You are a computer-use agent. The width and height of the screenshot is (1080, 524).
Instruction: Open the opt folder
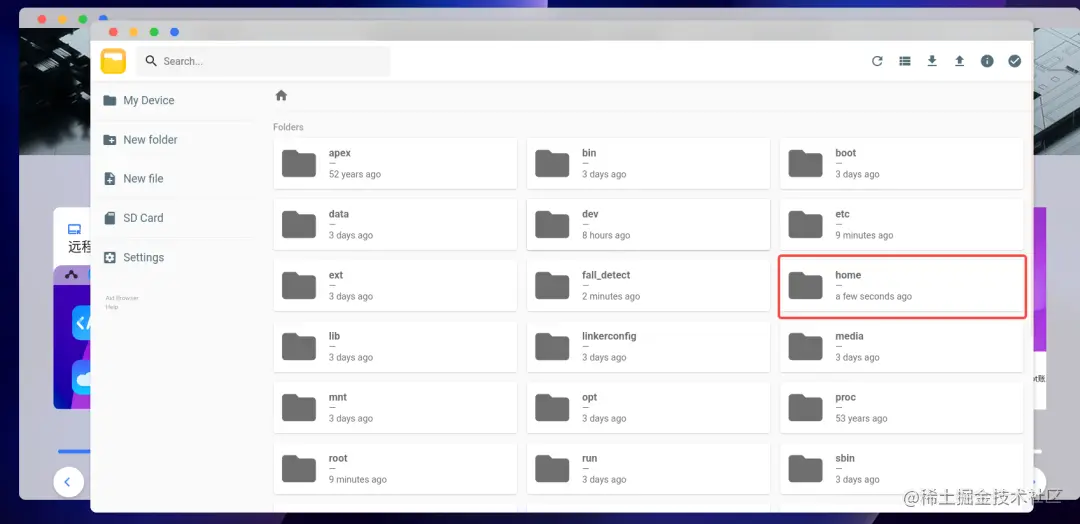pyautogui.click(x=648, y=408)
